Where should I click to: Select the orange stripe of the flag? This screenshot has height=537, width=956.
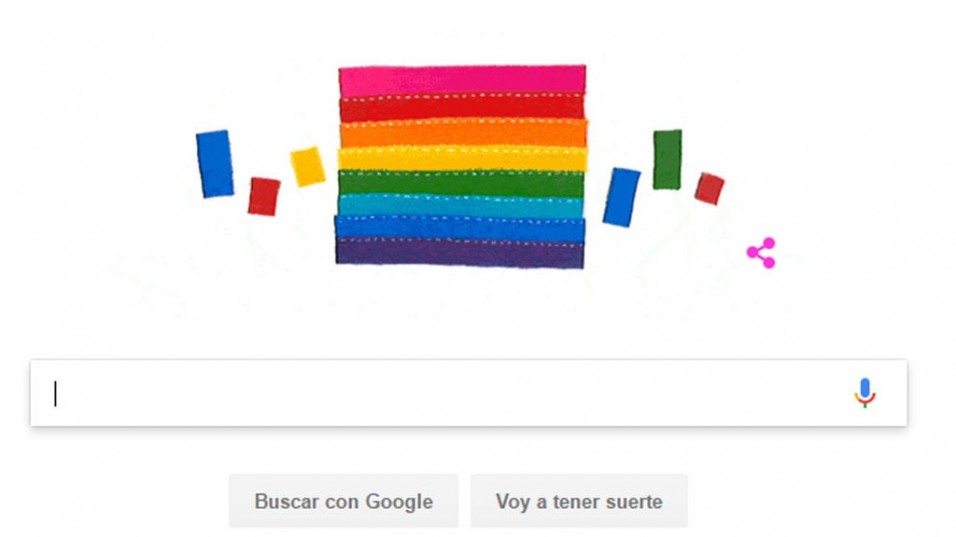tap(463, 134)
